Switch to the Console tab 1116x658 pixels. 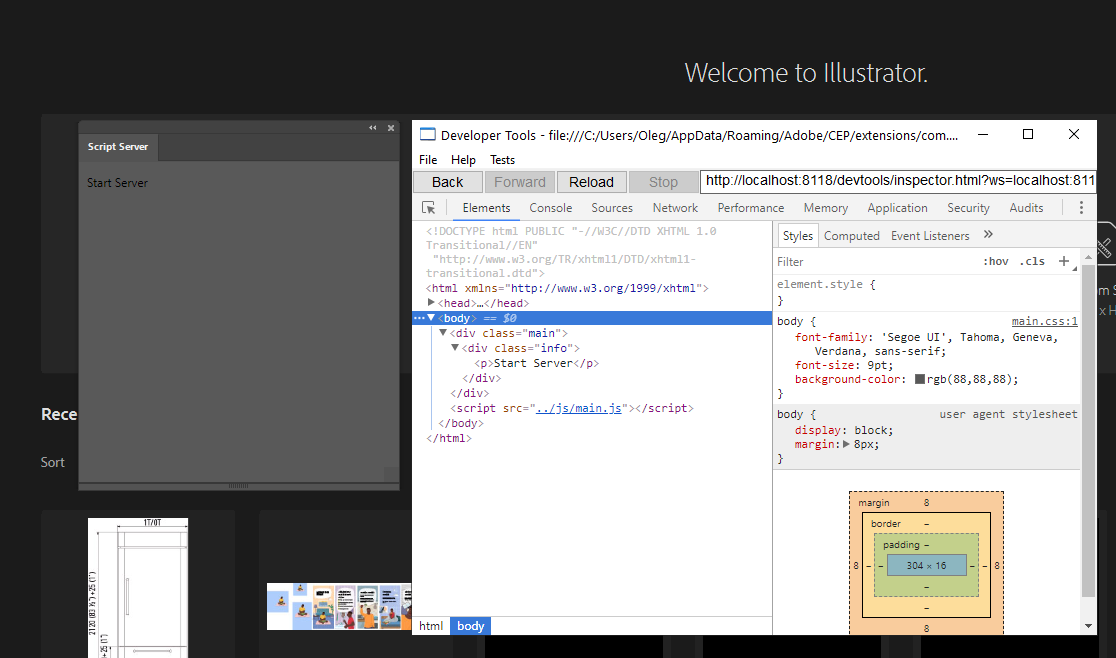[551, 208]
